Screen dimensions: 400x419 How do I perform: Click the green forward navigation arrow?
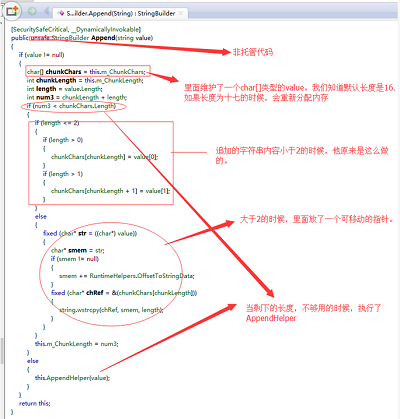(x=32, y=11)
